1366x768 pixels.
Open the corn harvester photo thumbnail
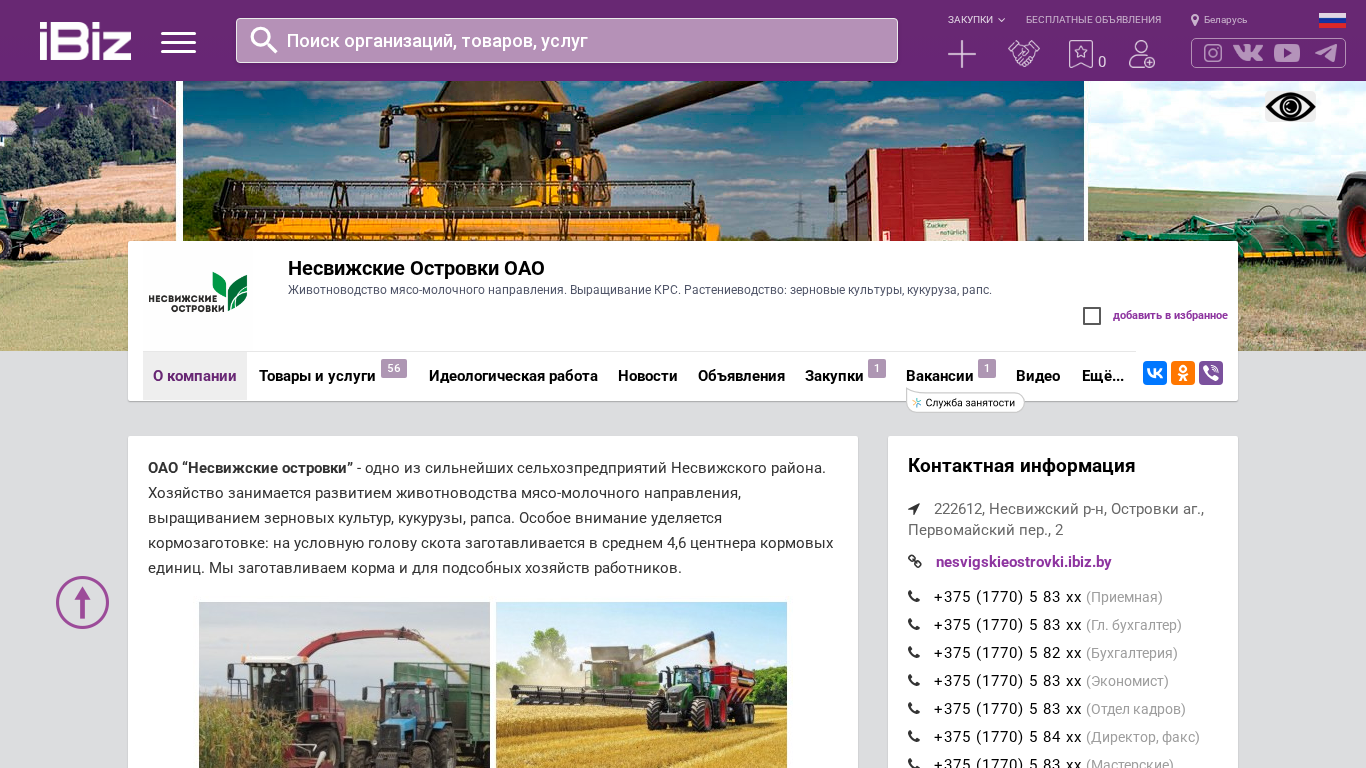coord(344,685)
